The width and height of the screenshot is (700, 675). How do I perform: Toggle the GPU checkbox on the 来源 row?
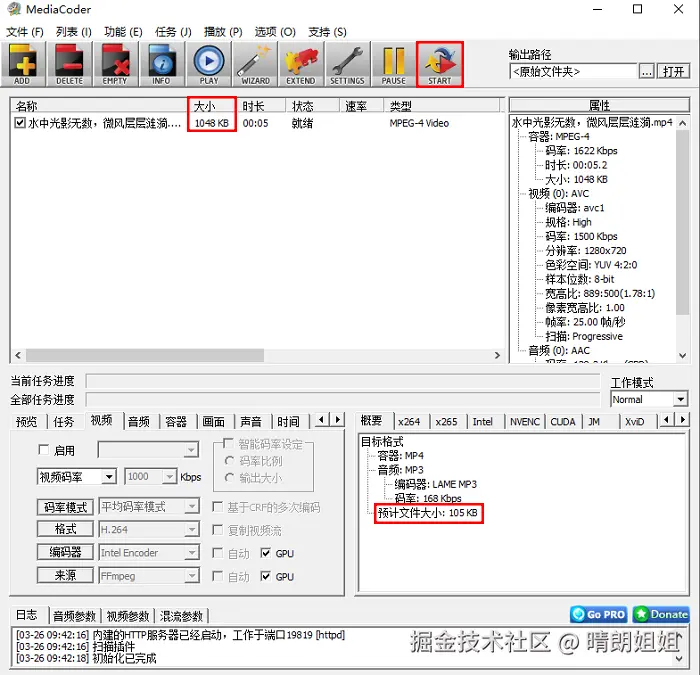[266, 576]
